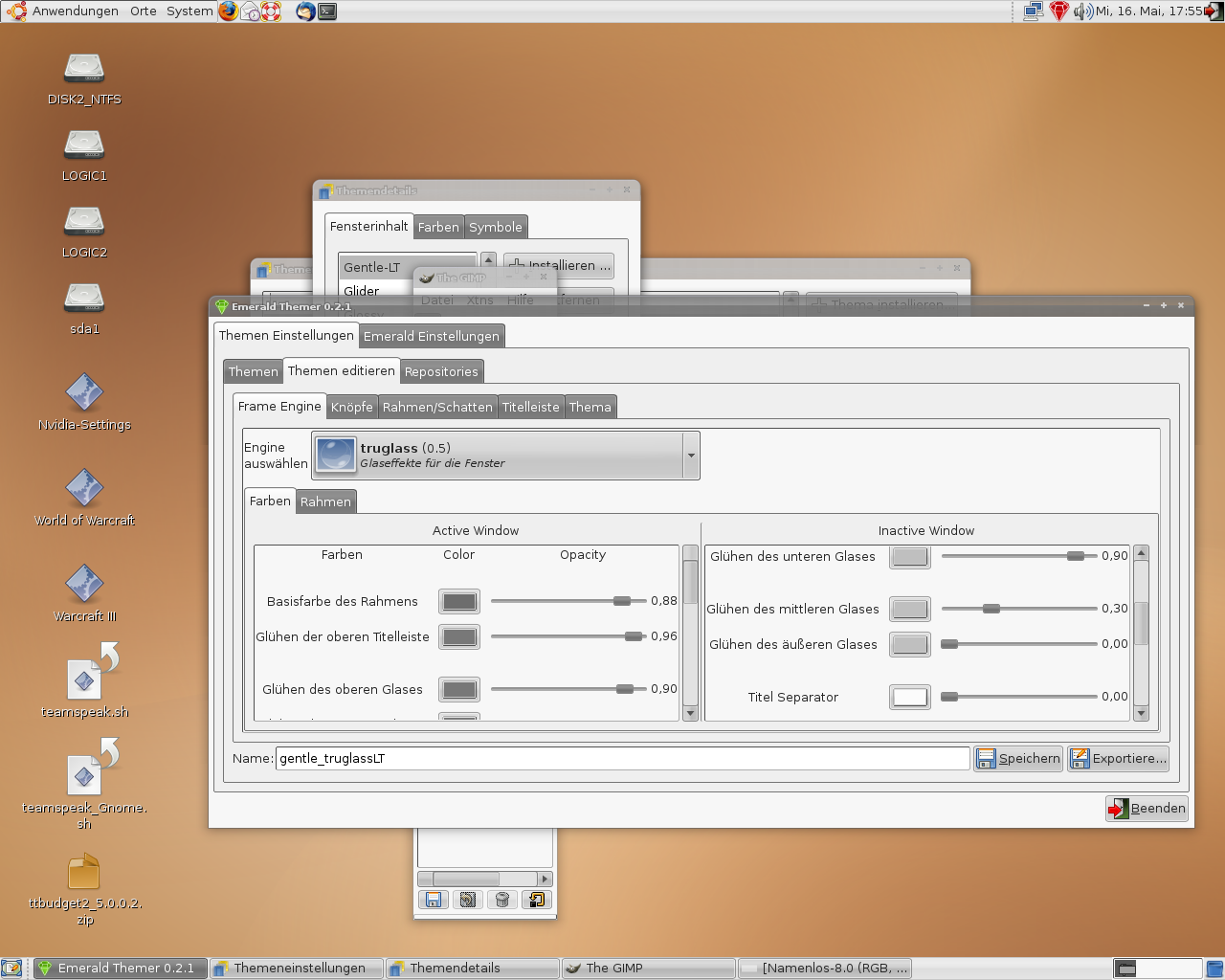Viewport: 1225px width, 980px height.
Task: Click Inactive Window list scroll down arrow
Action: click(x=1141, y=713)
